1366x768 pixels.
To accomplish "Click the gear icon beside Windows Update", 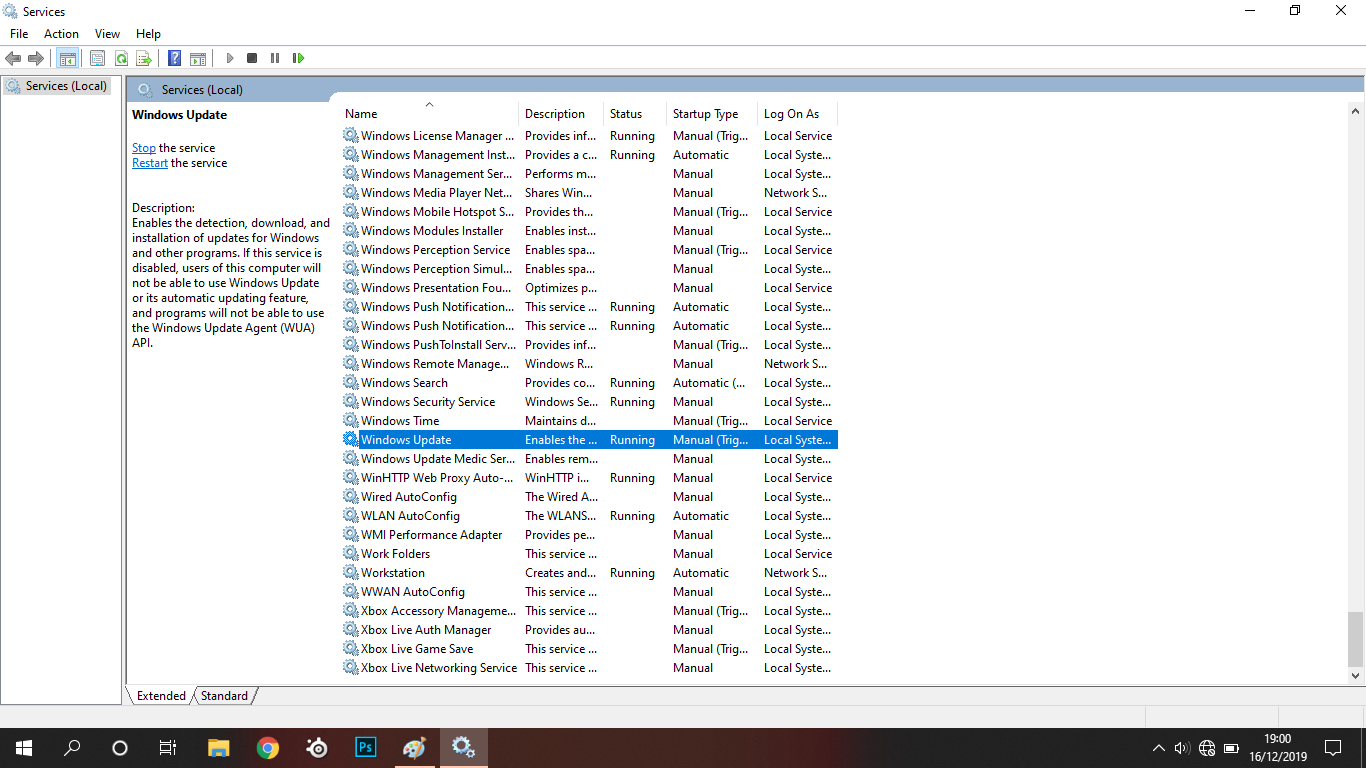I will point(350,440).
